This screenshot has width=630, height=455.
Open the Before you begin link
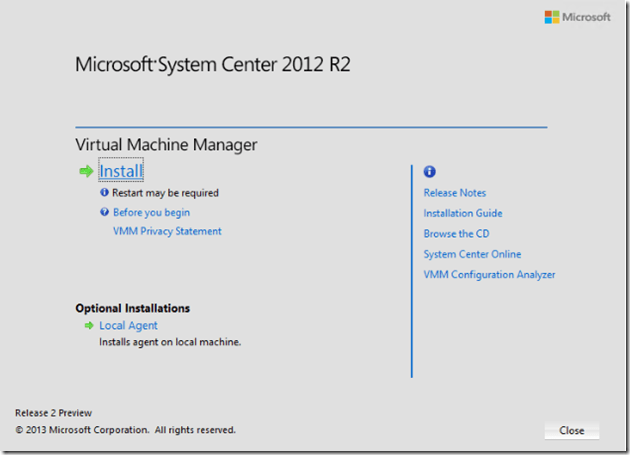tap(151, 212)
